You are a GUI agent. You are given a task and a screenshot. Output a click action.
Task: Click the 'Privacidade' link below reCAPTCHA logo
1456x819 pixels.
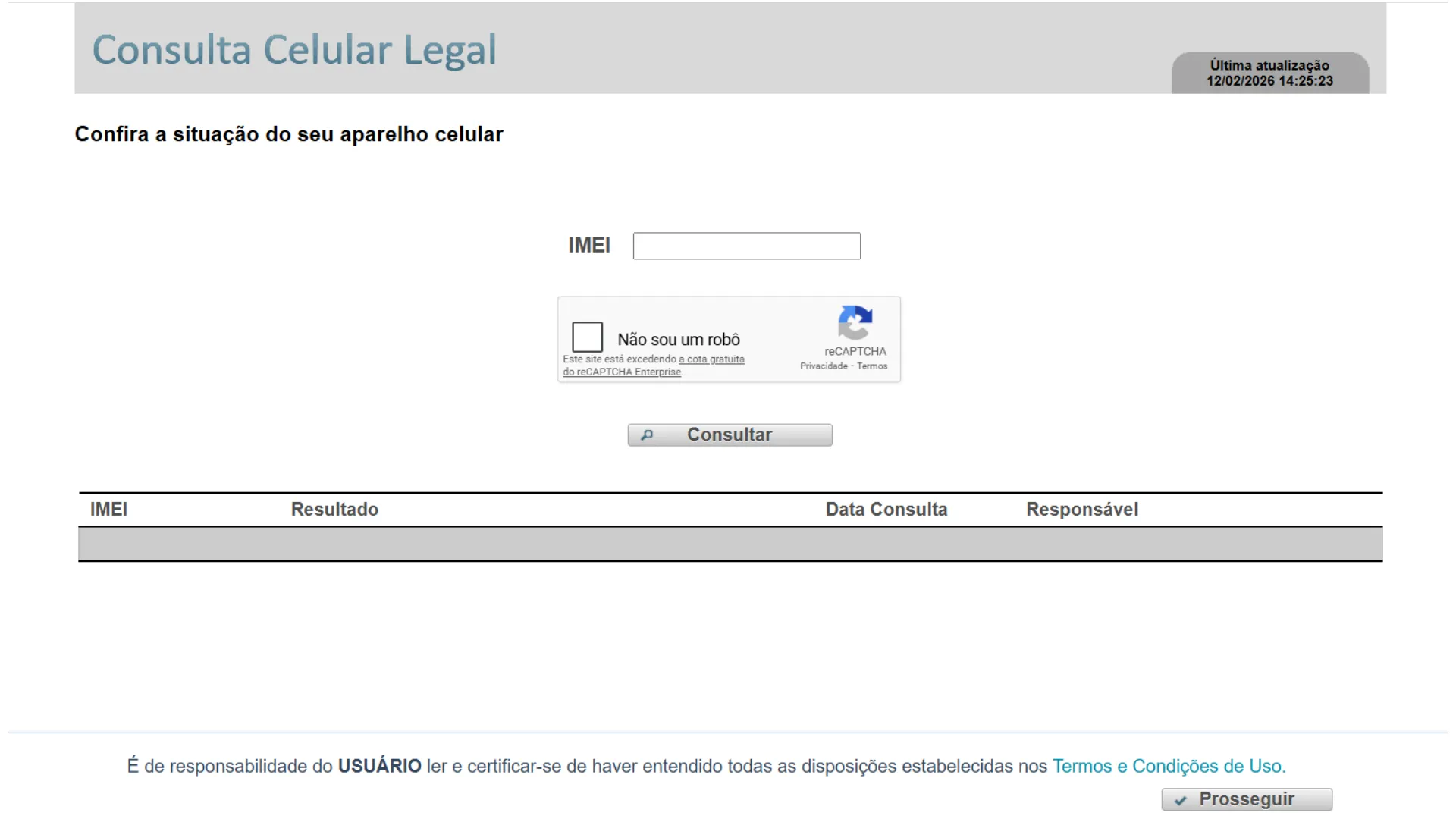coord(824,366)
